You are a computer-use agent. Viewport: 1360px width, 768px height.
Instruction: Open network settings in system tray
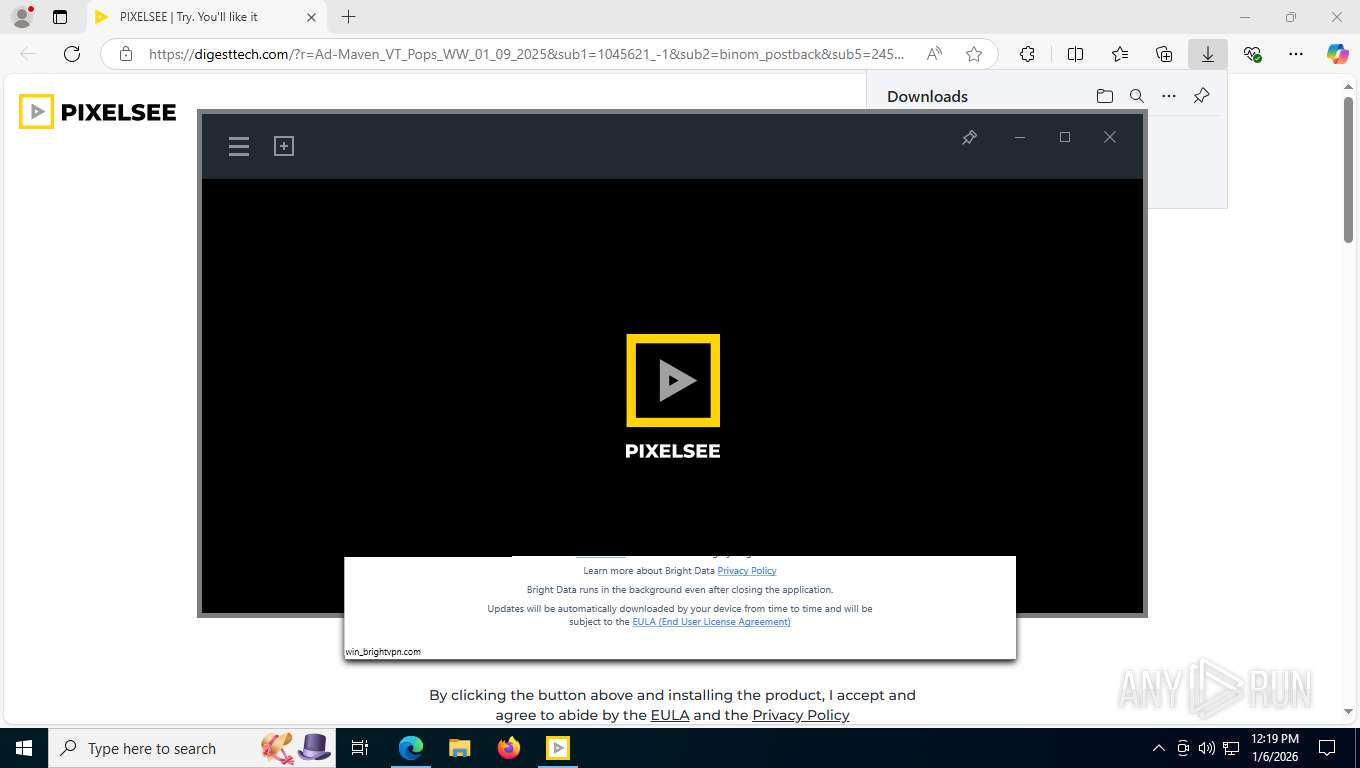pyautogui.click(x=1231, y=748)
